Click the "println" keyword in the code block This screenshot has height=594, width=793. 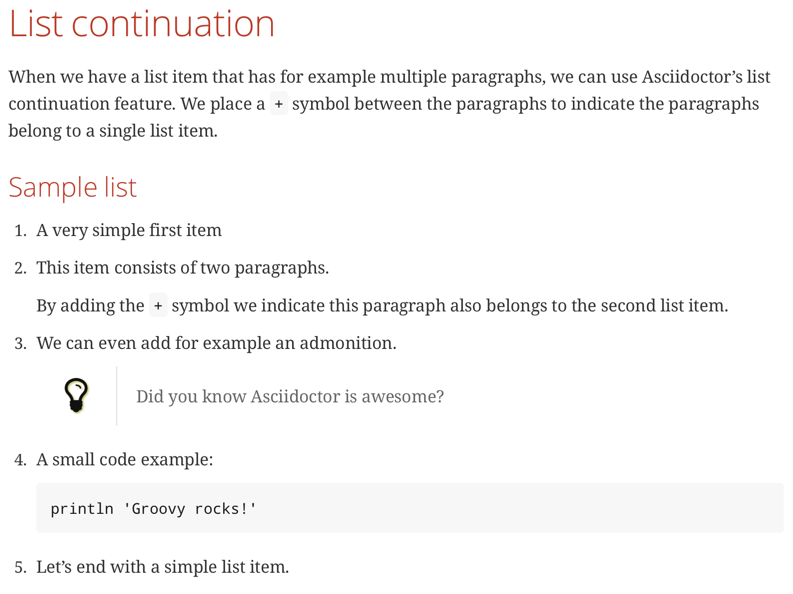click(x=82, y=509)
